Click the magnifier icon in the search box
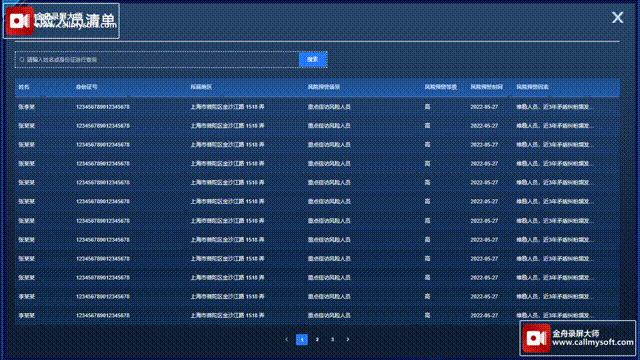The image size is (640, 360). coord(22,60)
